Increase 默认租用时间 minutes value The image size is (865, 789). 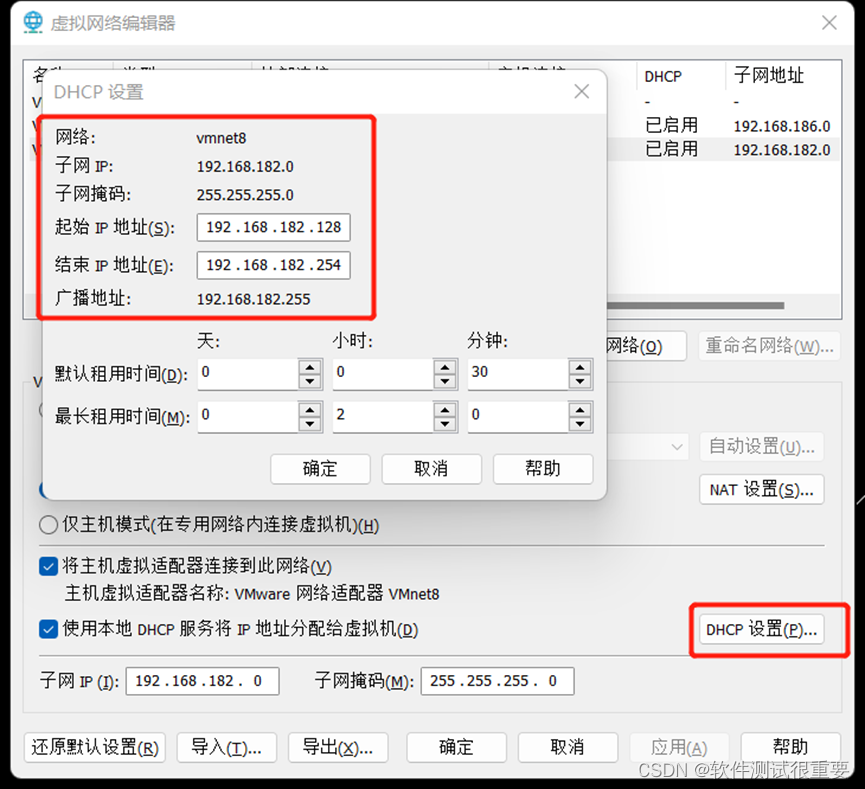click(580, 367)
